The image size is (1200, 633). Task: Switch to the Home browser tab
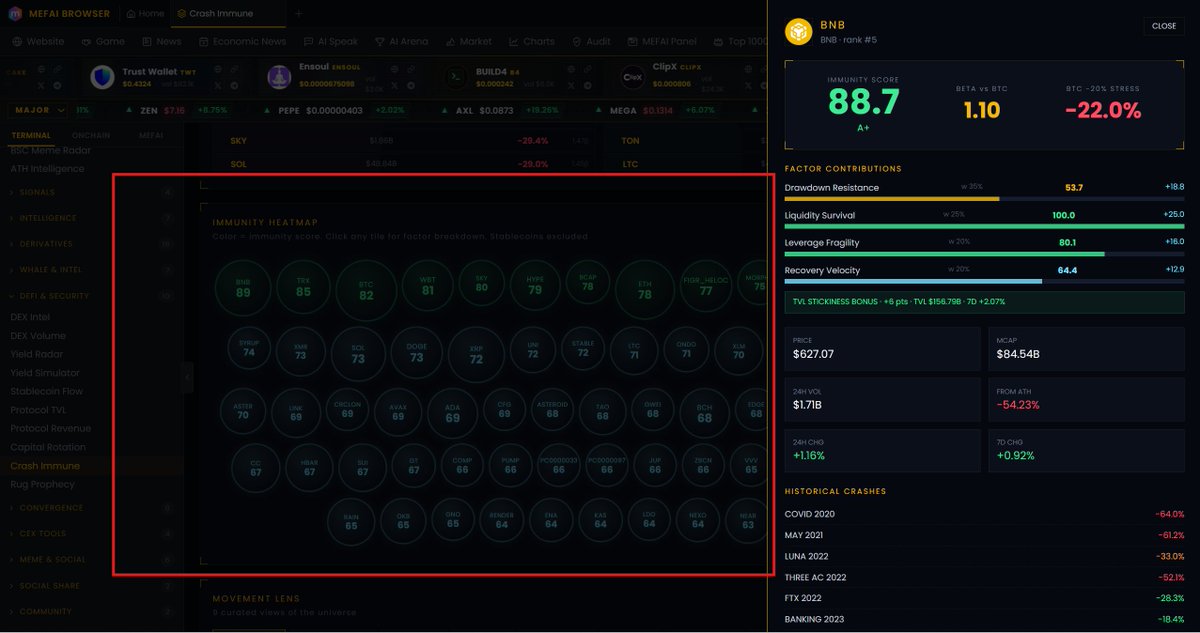[145, 14]
